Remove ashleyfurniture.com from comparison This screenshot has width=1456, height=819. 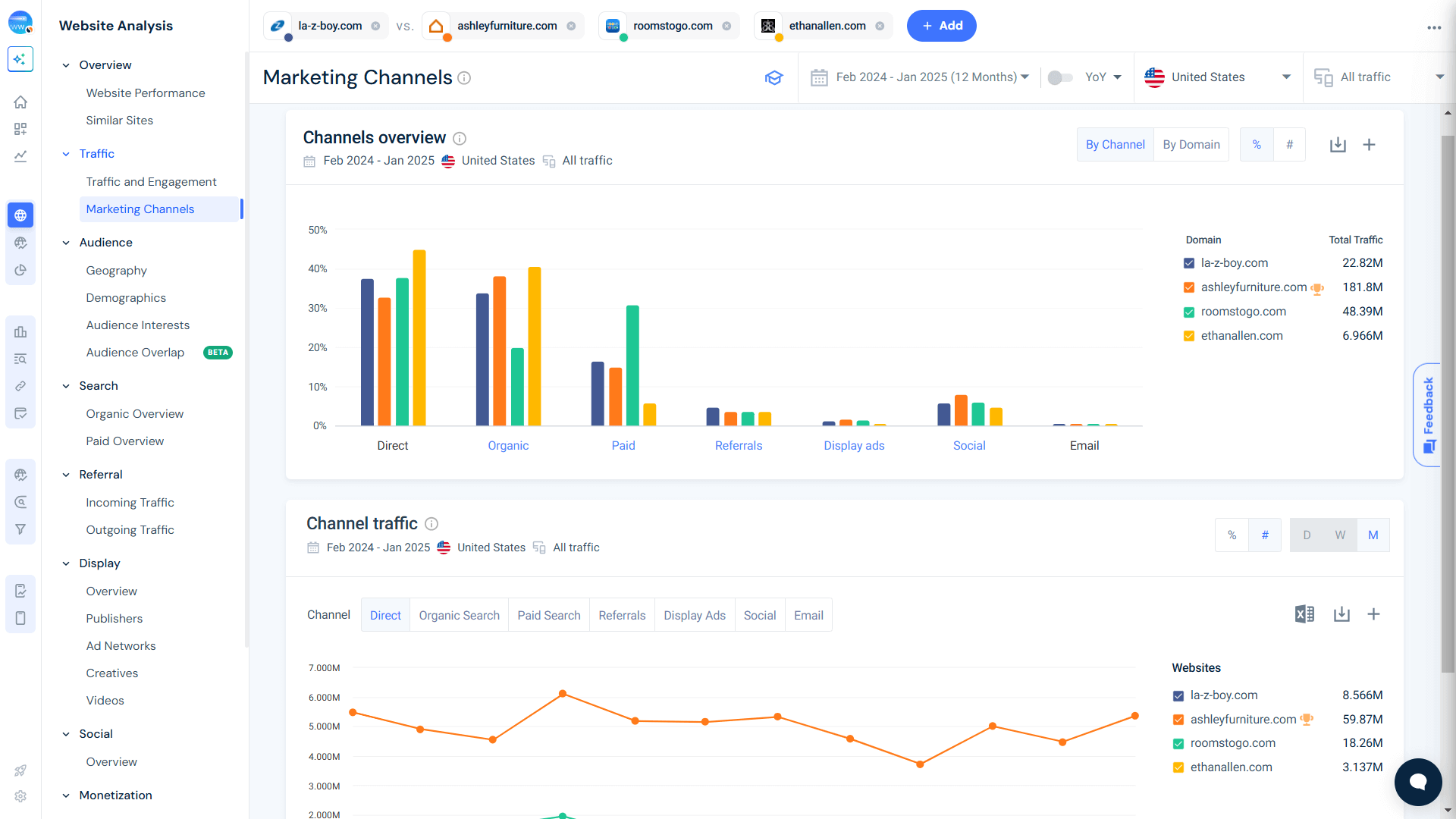pos(571,26)
